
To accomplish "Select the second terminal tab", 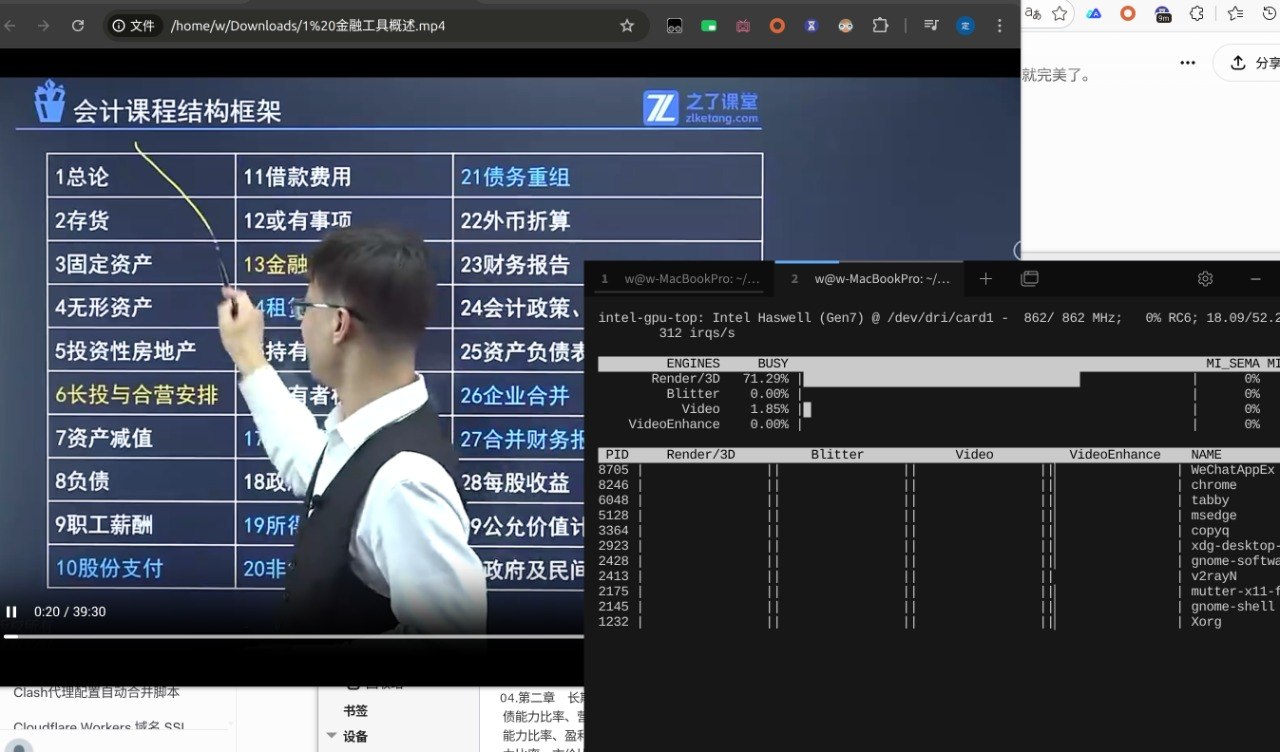I will pos(872,279).
